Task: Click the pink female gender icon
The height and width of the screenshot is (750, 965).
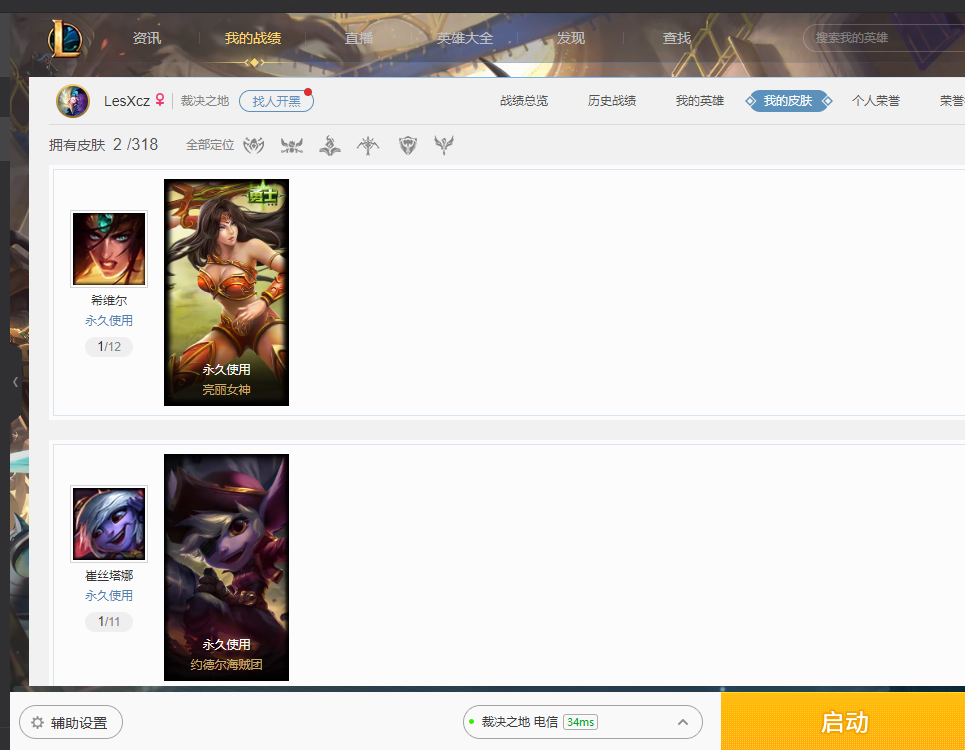Action: point(160,100)
